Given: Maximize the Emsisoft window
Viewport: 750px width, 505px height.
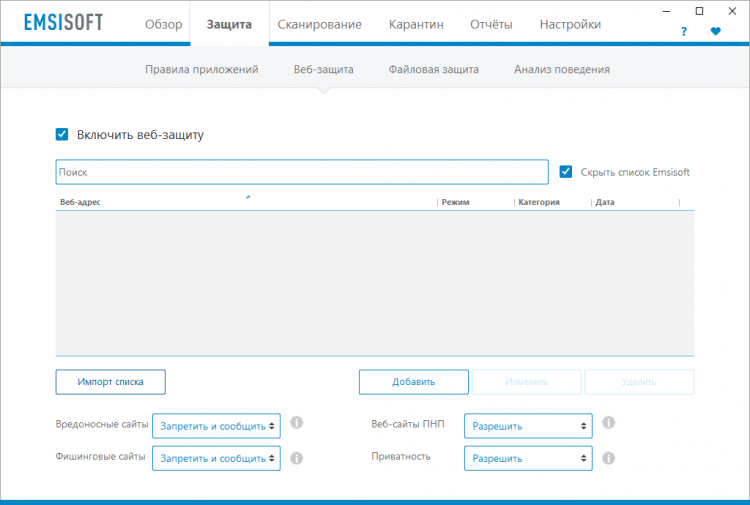Looking at the screenshot, I should 699,11.
